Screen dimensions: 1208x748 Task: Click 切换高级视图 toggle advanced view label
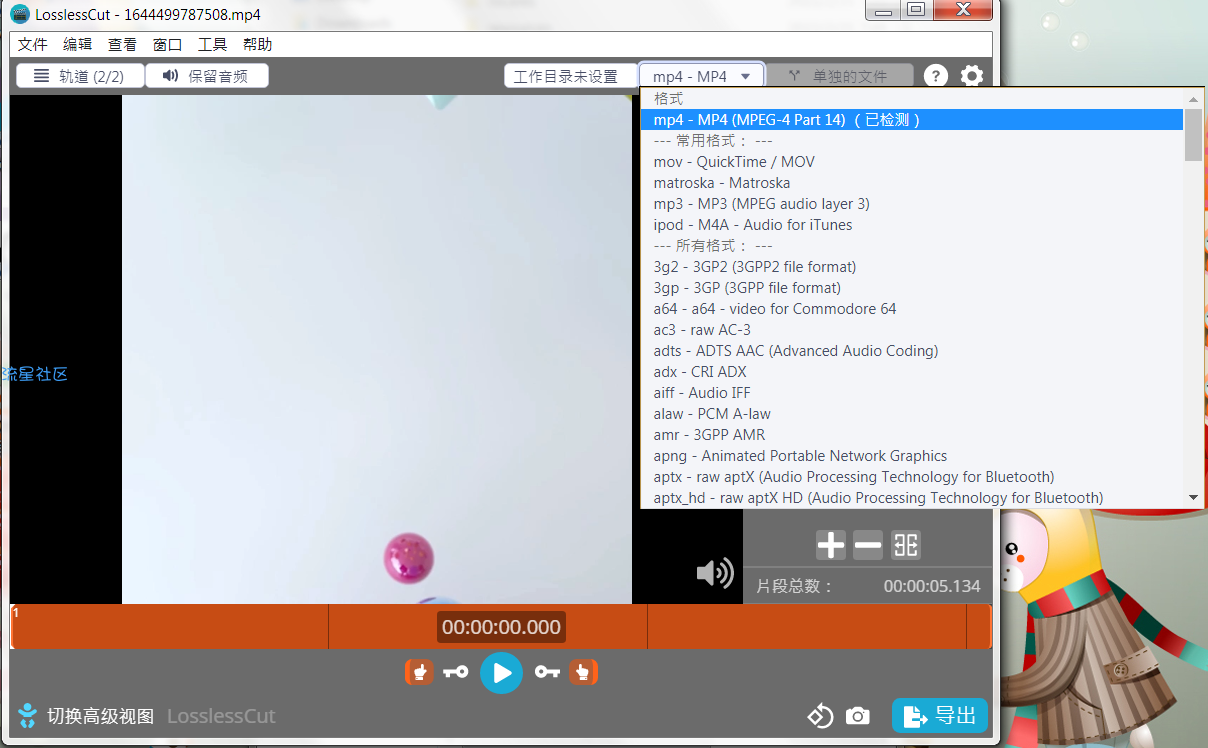[101, 716]
